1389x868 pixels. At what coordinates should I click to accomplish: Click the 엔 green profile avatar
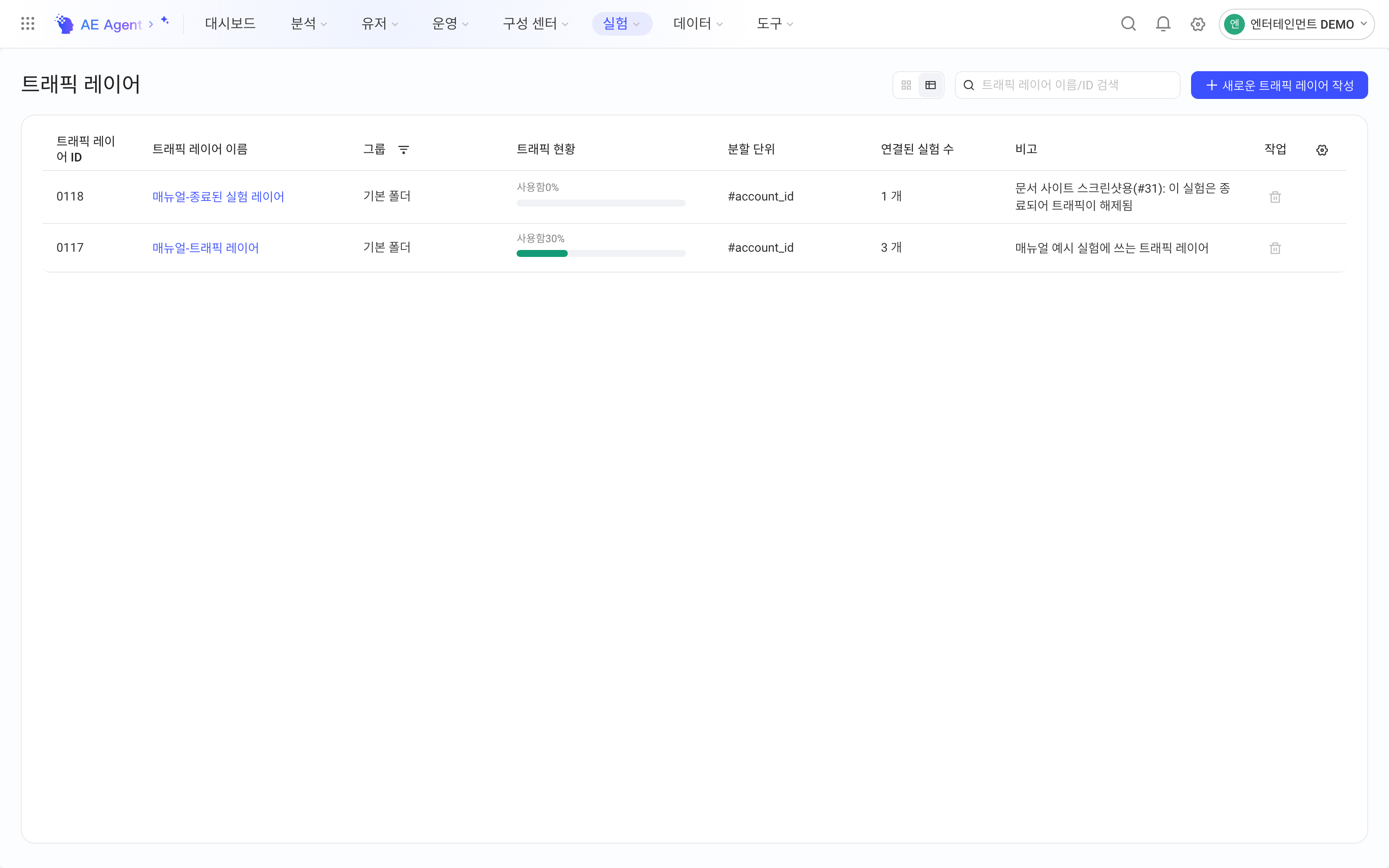click(1234, 24)
